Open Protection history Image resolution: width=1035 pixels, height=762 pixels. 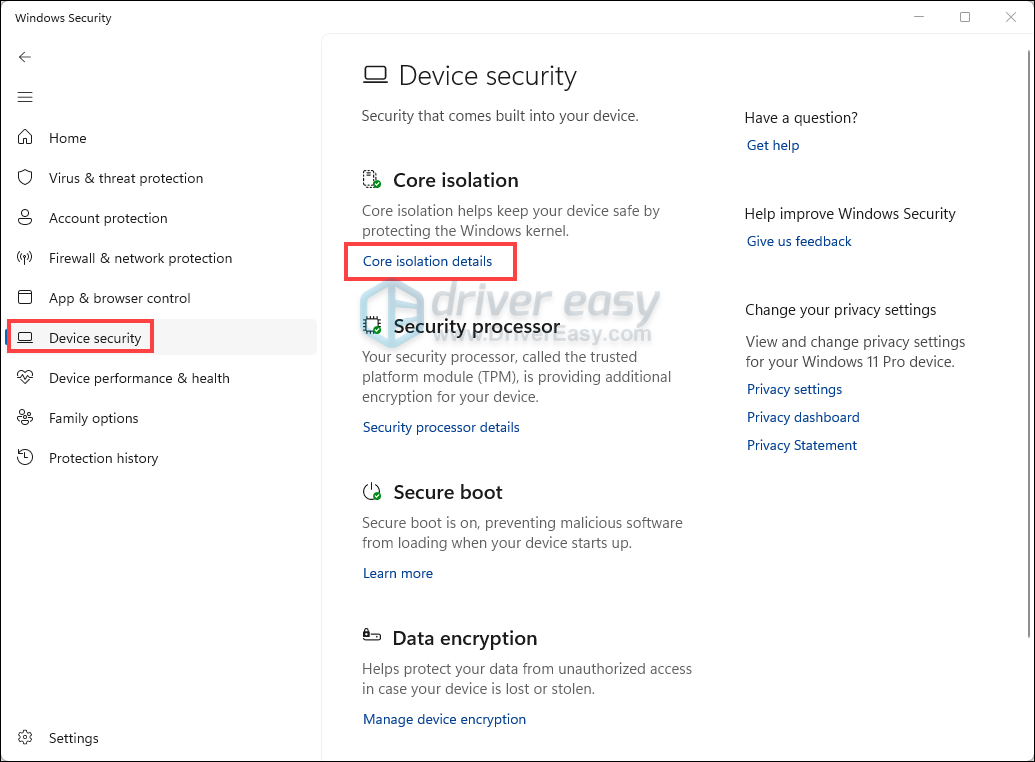click(x=103, y=457)
